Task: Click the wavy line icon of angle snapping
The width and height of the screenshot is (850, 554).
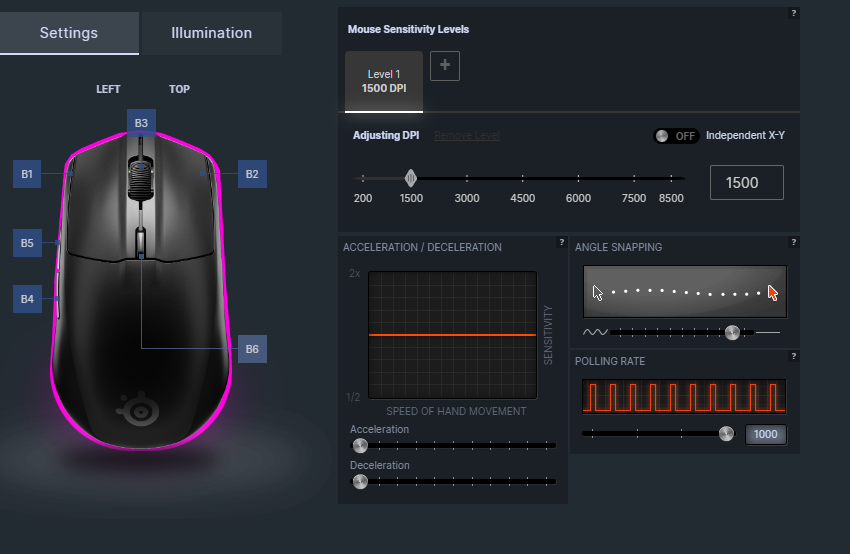Action: click(x=595, y=332)
